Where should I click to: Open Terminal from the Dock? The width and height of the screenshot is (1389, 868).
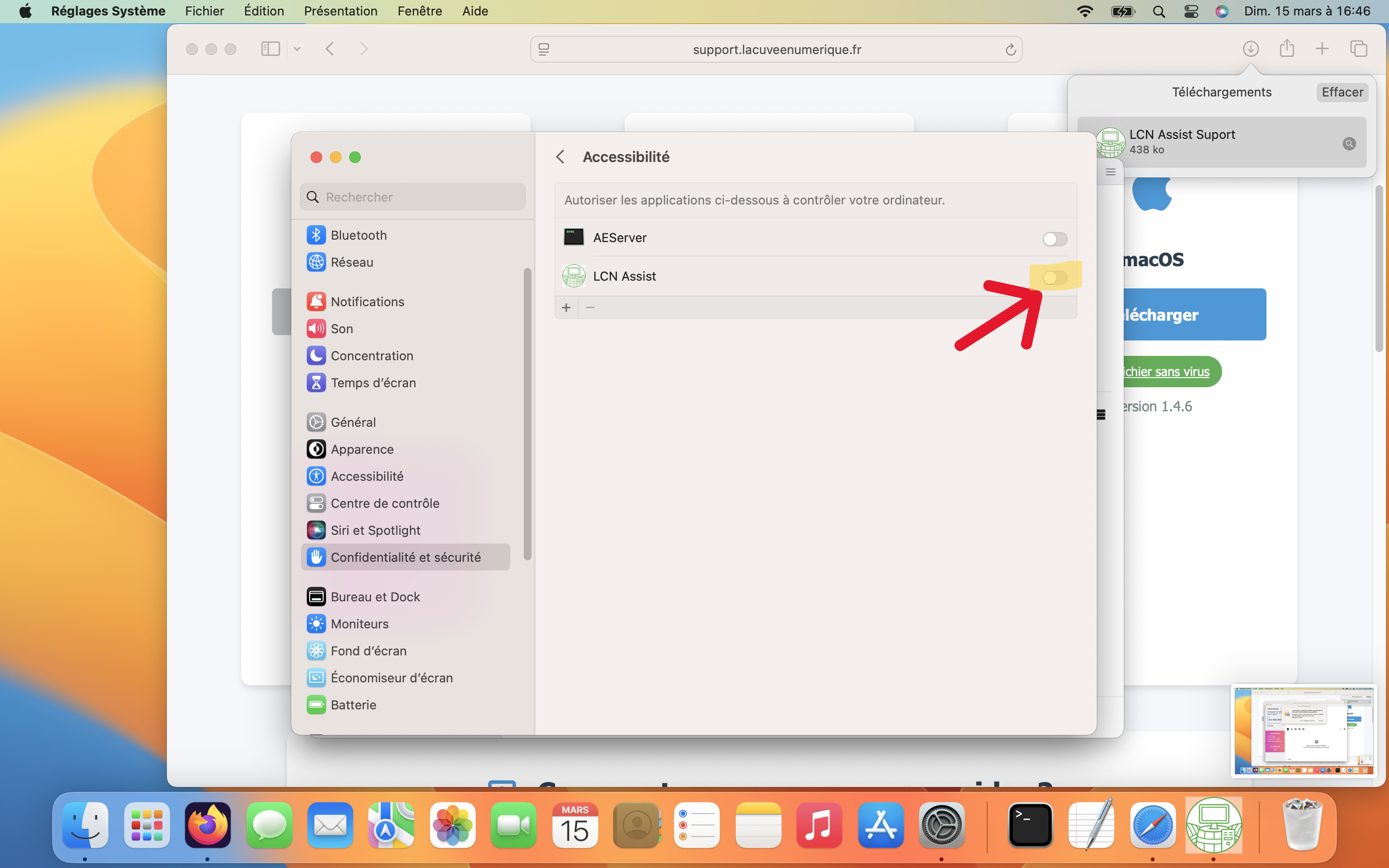1030,825
